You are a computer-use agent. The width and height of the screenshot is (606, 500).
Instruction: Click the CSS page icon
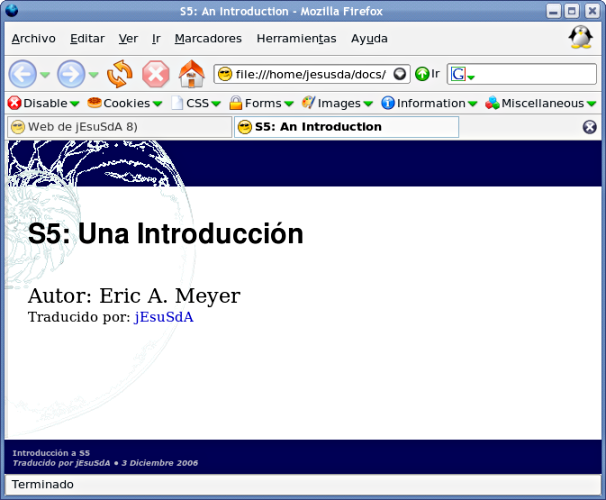pos(177,103)
